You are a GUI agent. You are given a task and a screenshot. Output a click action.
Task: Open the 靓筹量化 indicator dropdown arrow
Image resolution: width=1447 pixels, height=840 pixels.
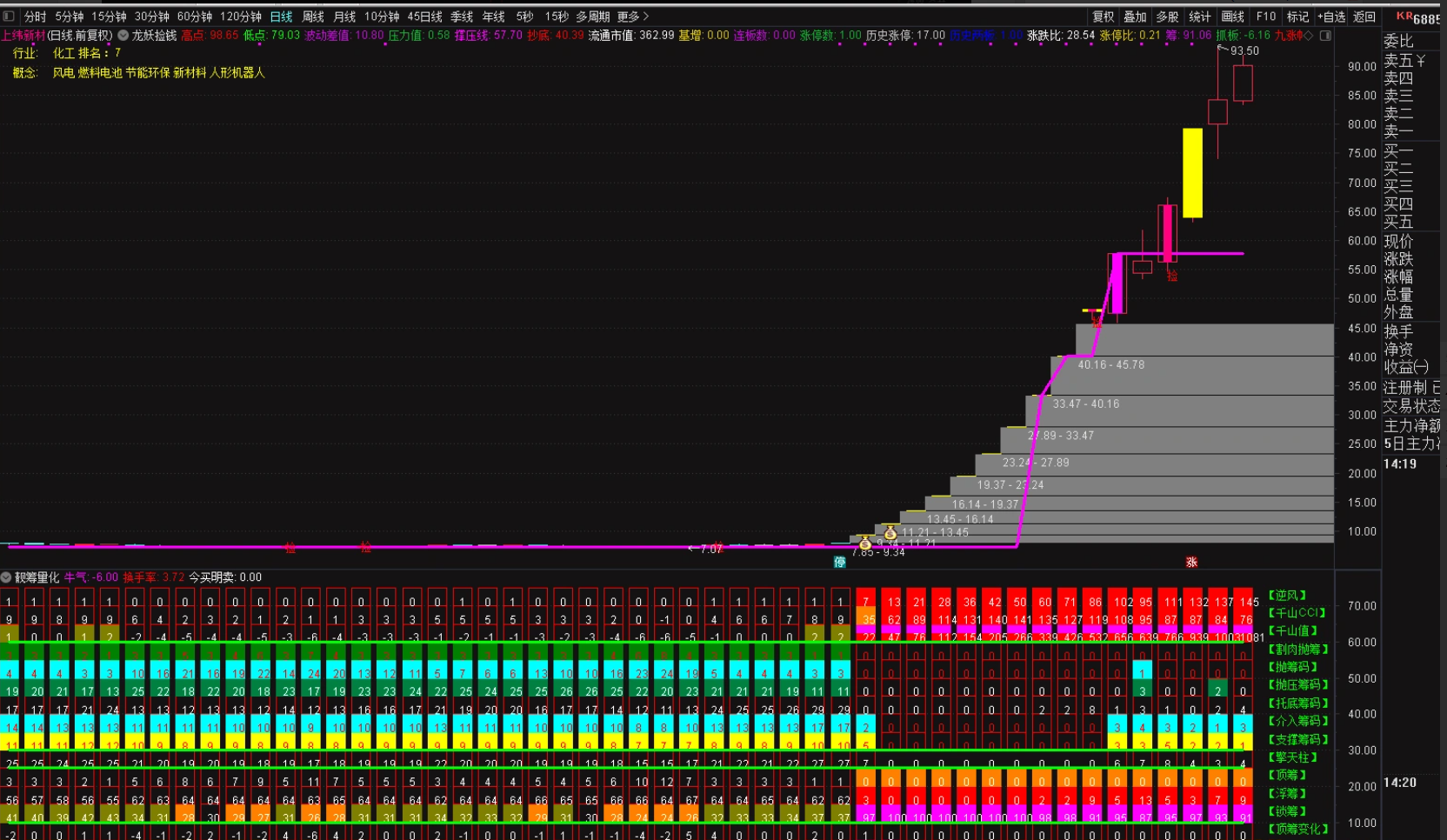click(x=7, y=577)
